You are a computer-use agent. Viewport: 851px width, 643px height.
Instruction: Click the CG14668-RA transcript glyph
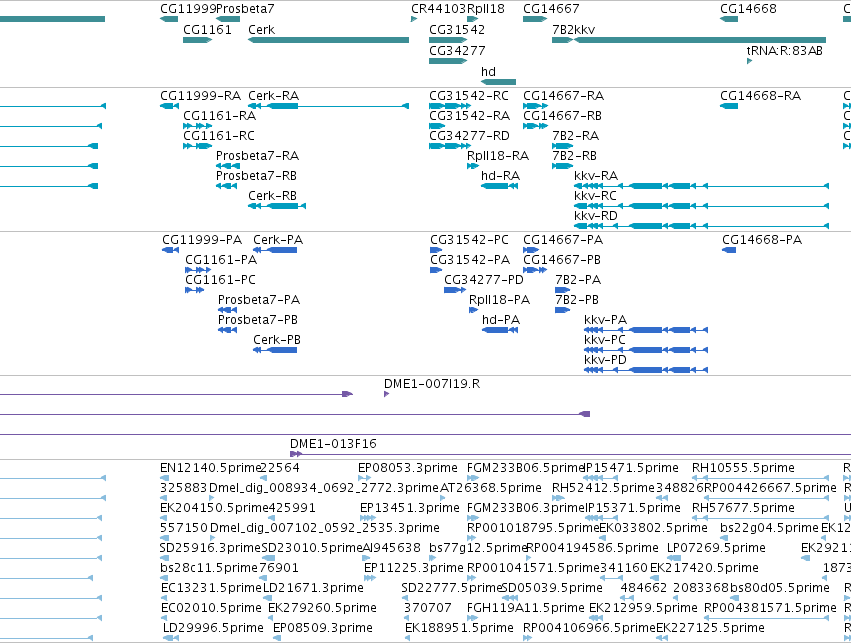coord(729,106)
